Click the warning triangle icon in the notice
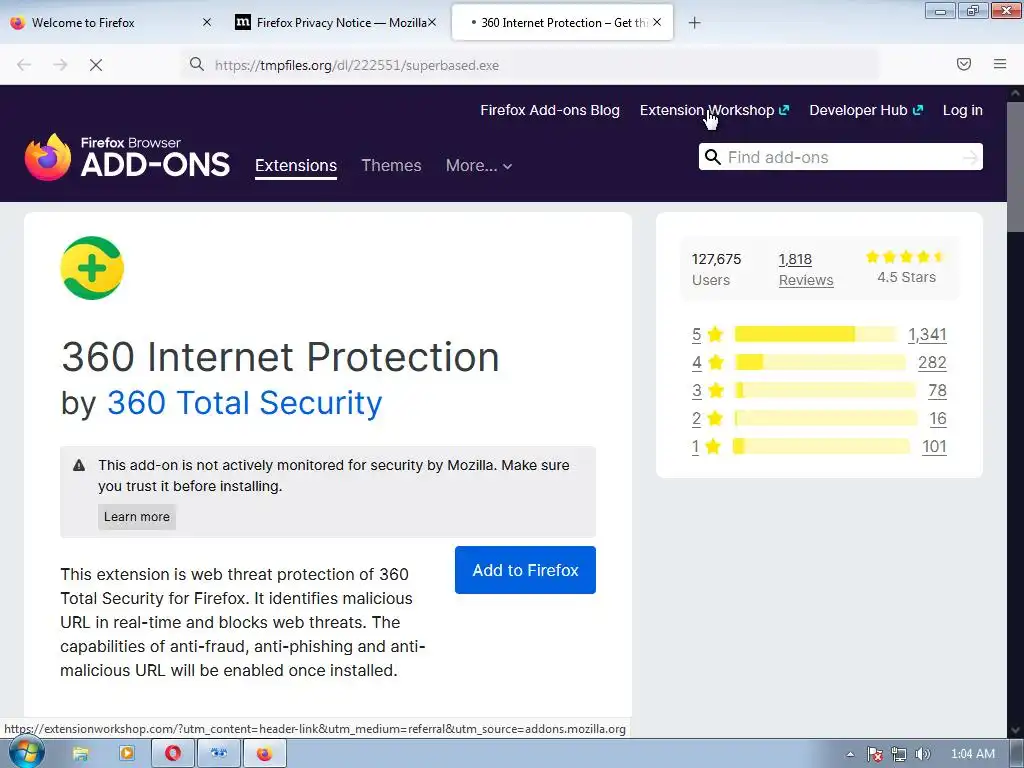The height and width of the screenshot is (768, 1024). click(79, 465)
